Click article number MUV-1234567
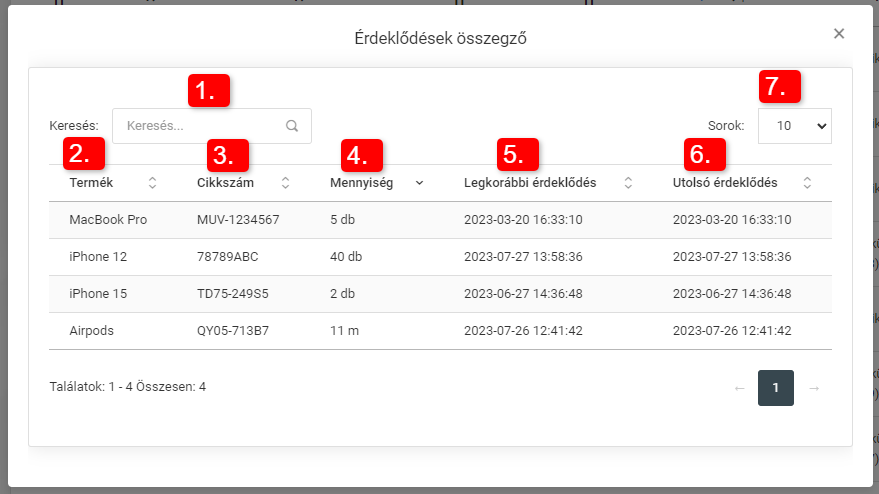Screen dimensions: 879x494 [x=238, y=220]
